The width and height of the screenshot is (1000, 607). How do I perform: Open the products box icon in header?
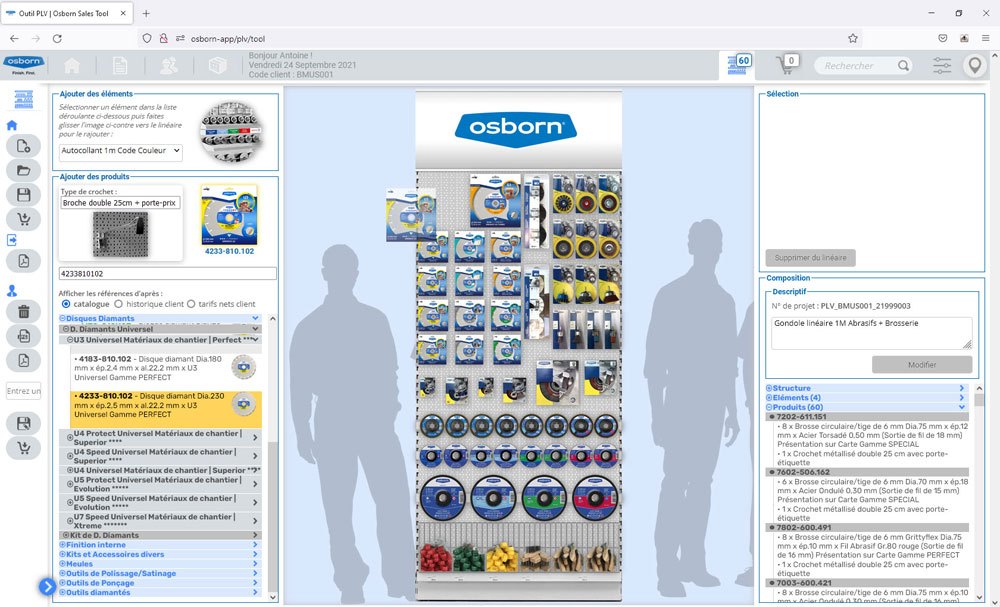click(218, 66)
